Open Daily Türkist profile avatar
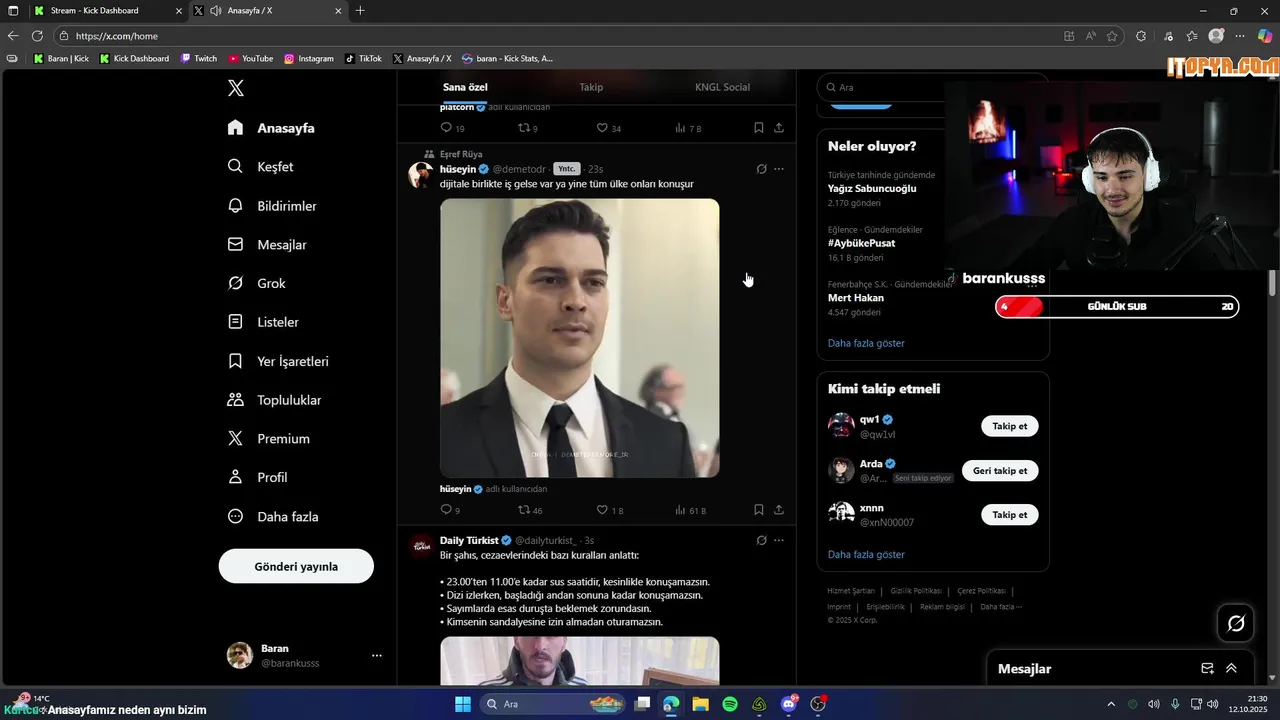 [420, 546]
